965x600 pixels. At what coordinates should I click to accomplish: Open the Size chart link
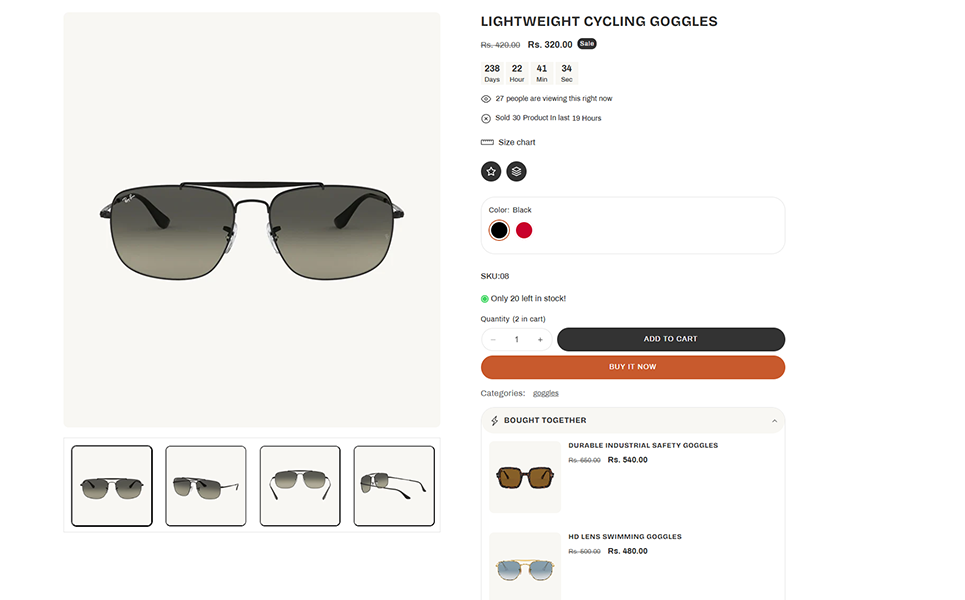[517, 142]
